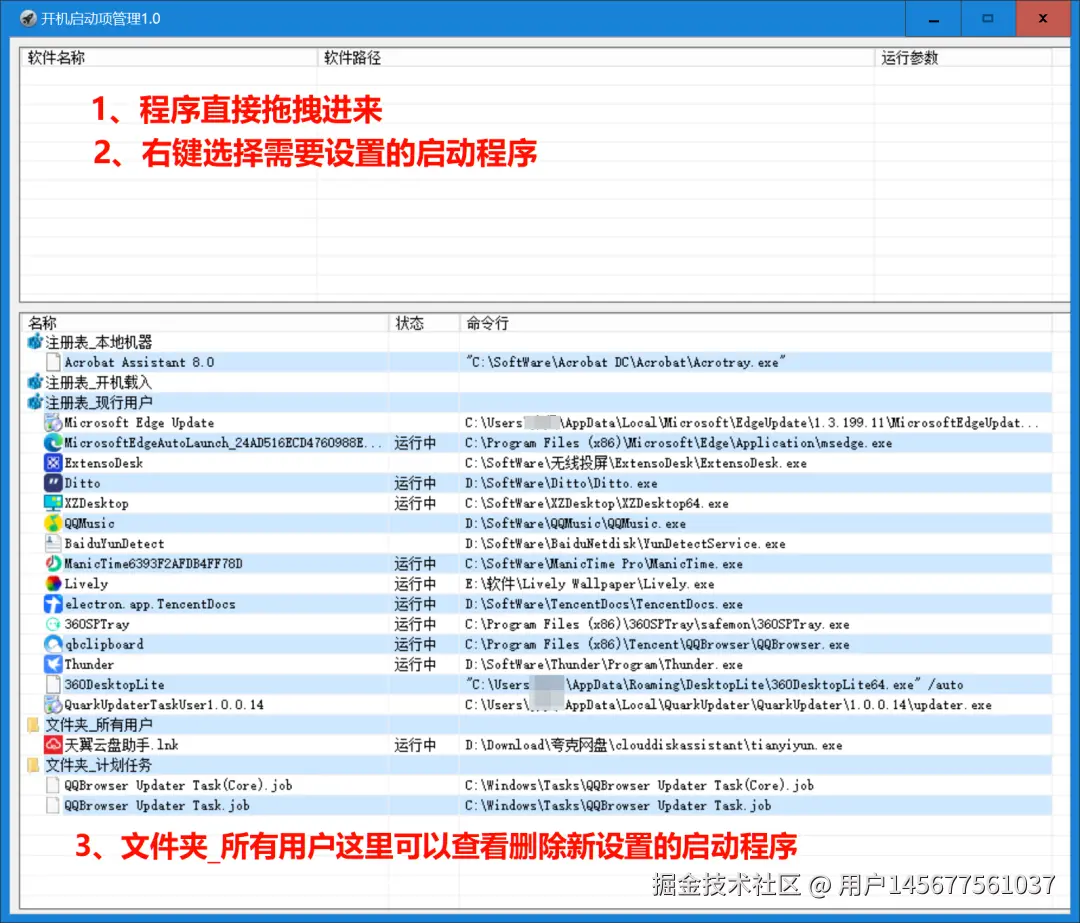The height and width of the screenshot is (923, 1080).
Task: Minimize the 开机启动项管理 window
Action: pos(933,19)
